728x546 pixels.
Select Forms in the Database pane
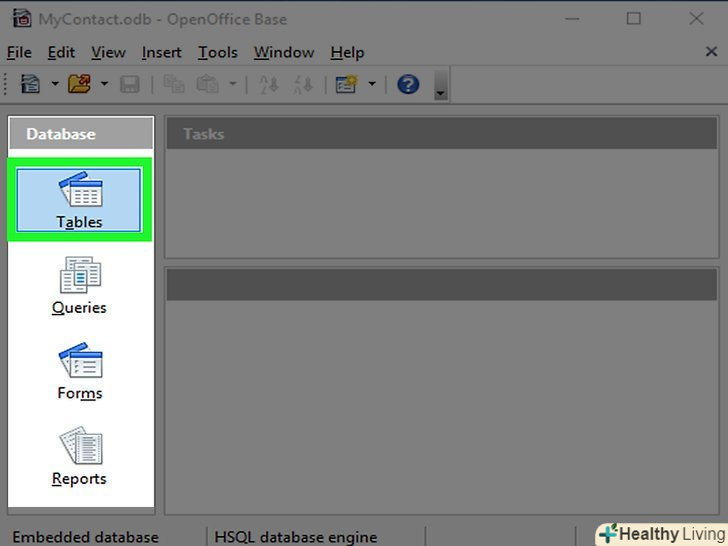[80, 371]
